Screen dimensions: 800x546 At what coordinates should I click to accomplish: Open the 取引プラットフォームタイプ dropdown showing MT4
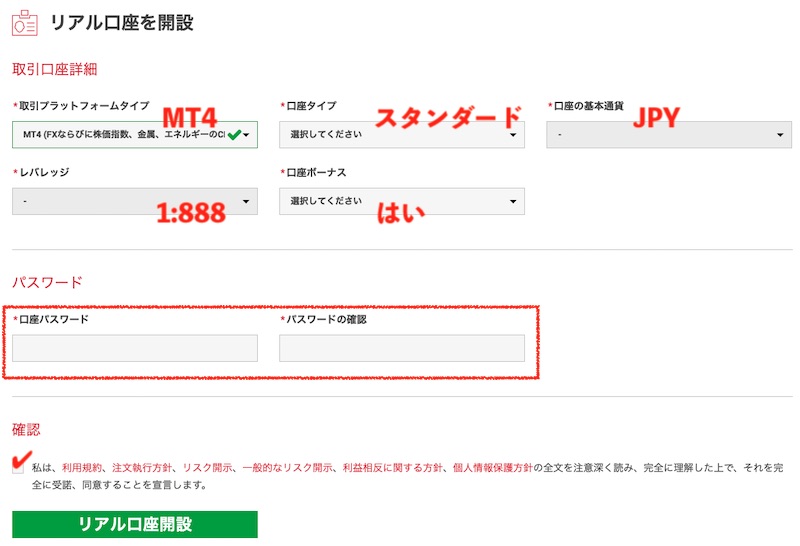click(135, 135)
